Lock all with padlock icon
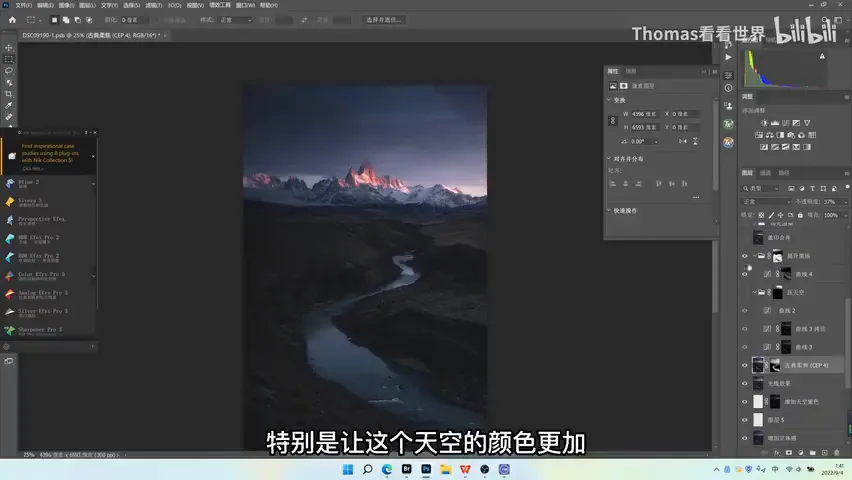 pos(800,215)
